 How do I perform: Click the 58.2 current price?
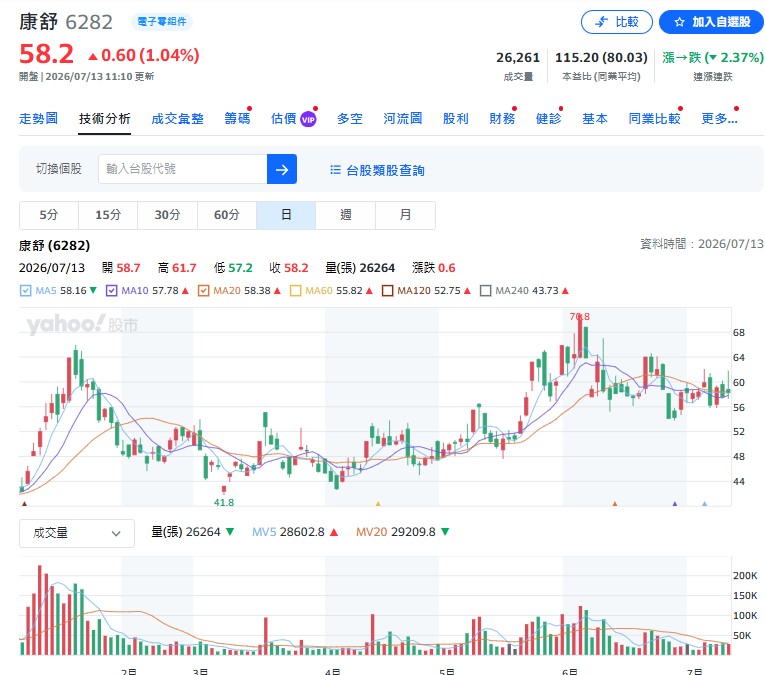pos(46,54)
